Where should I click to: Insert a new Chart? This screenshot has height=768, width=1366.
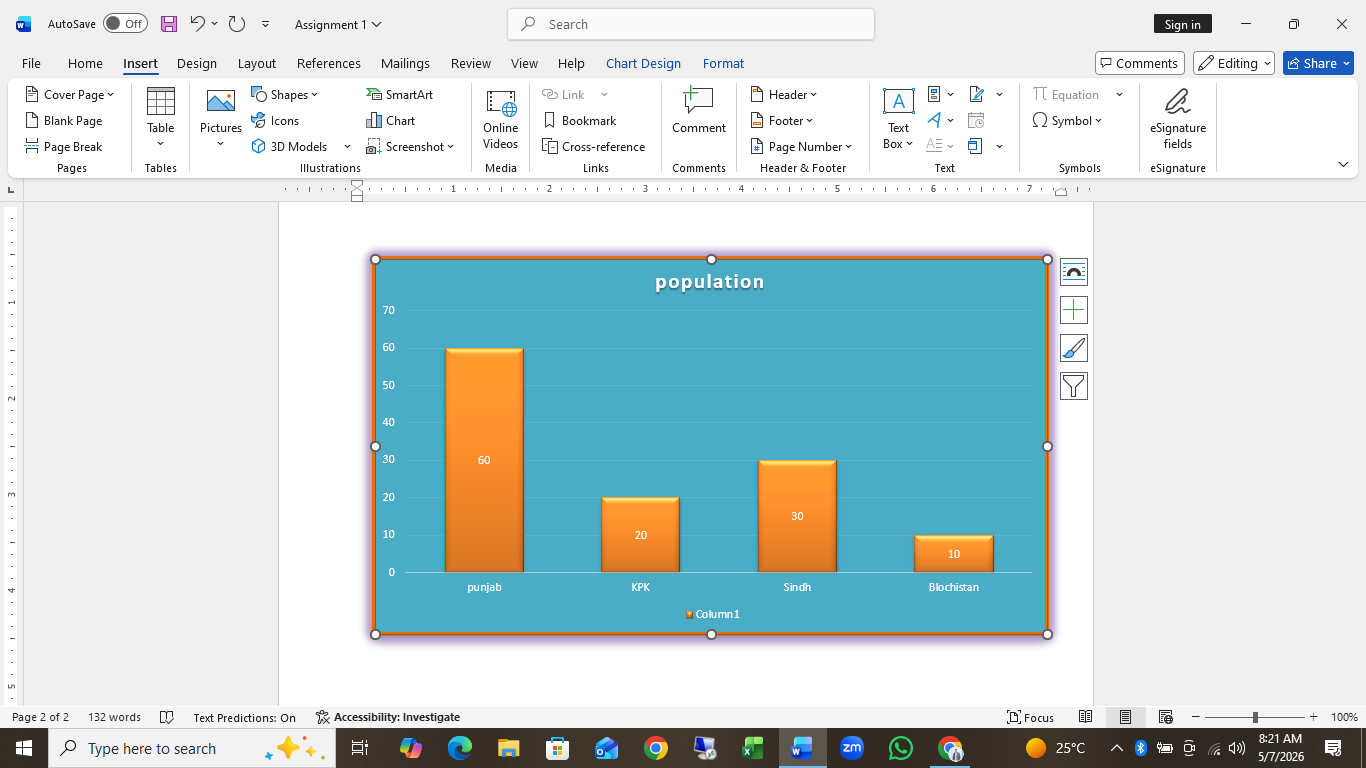pos(390,121)
